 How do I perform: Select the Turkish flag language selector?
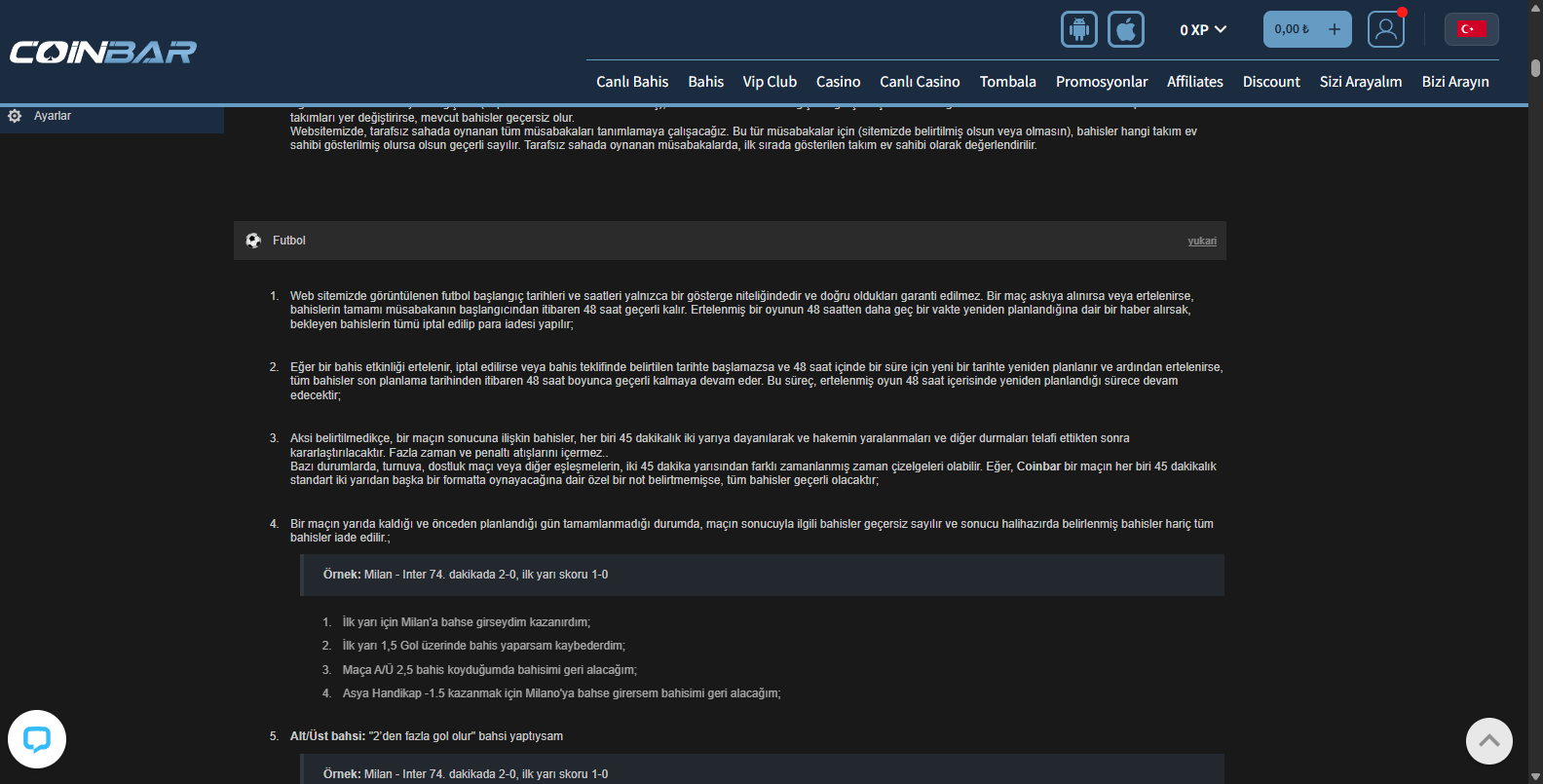click(1471, 29)
